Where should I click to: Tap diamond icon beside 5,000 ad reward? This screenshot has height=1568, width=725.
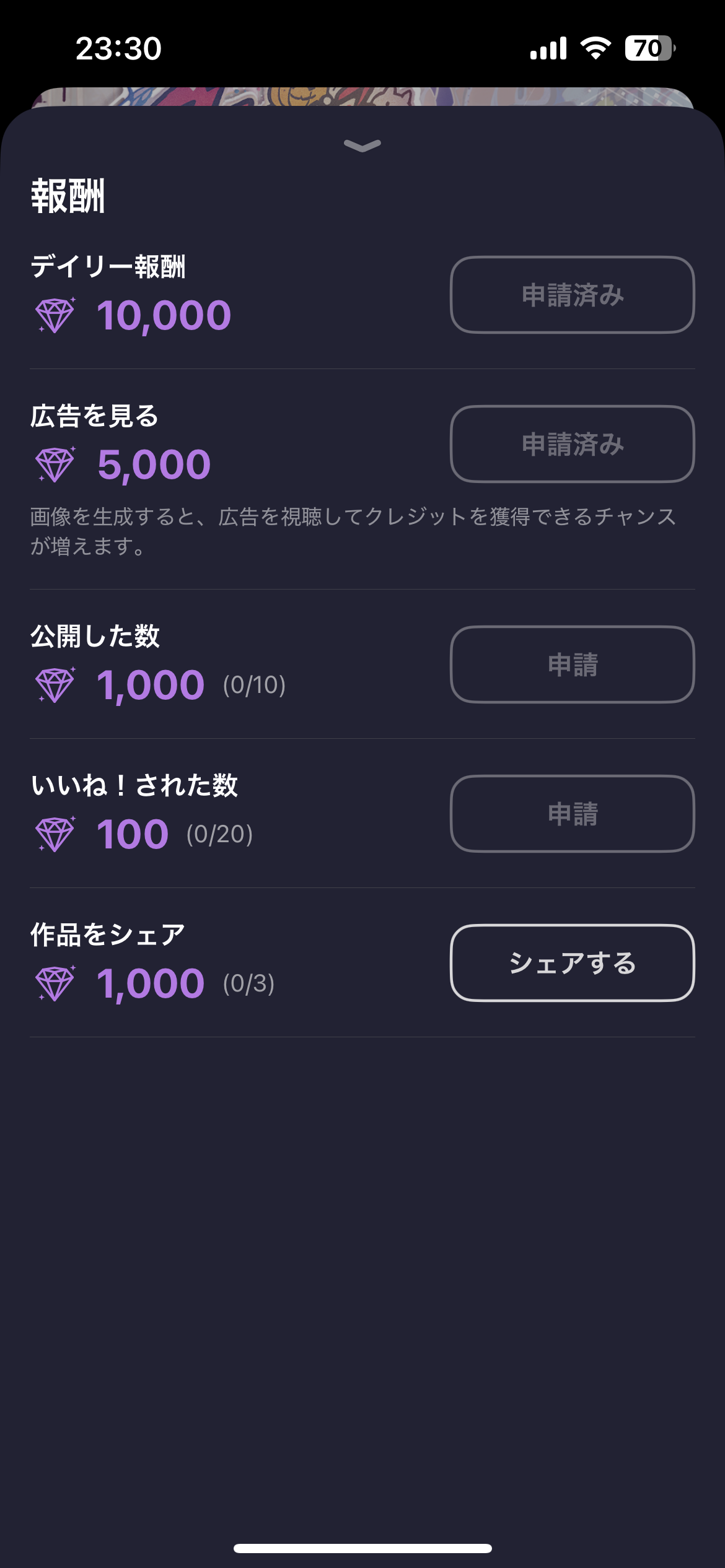tap(56, 464)
